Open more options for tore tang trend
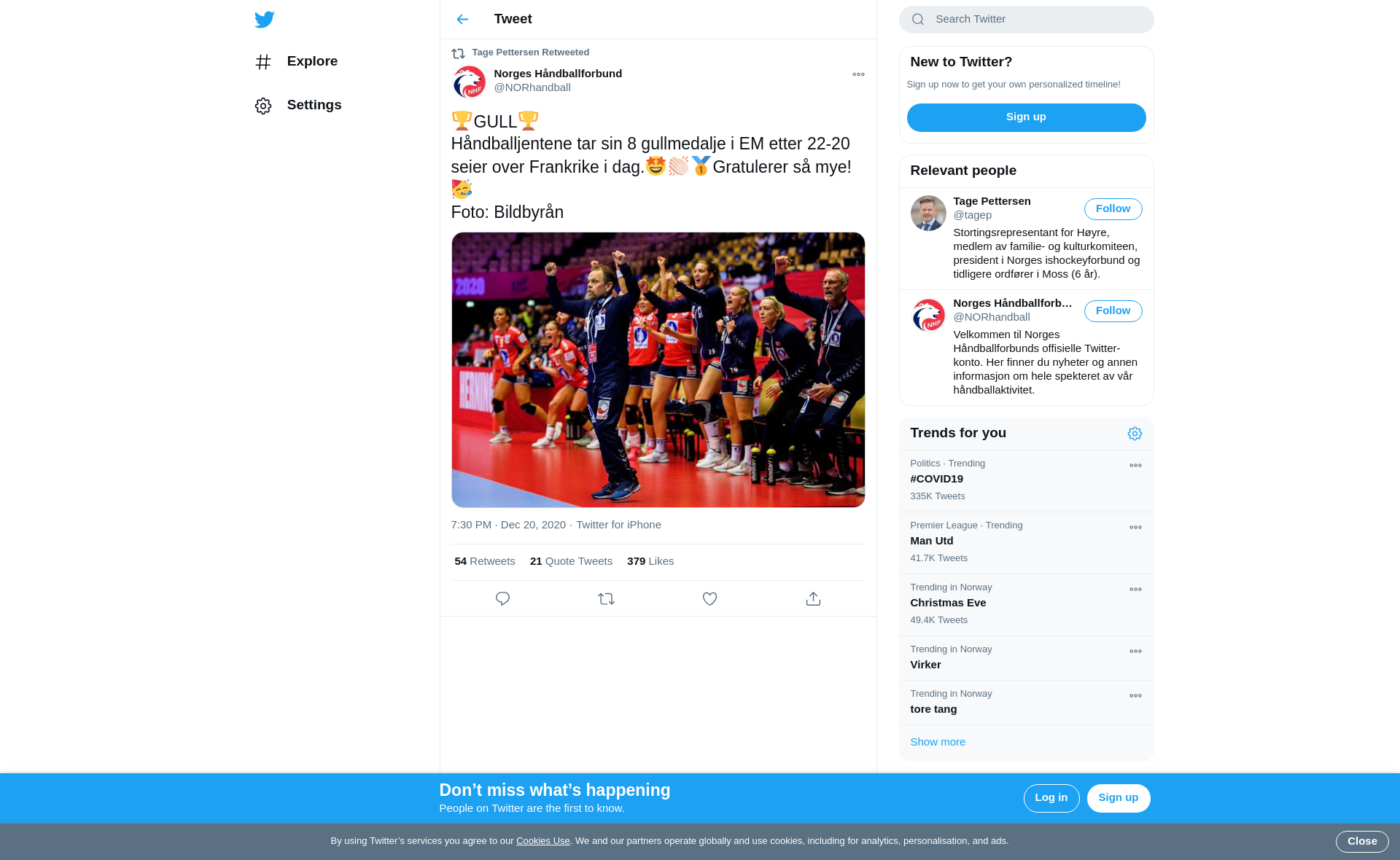Viewport: 1400px width, 860px height. [x=1135, y=696]
